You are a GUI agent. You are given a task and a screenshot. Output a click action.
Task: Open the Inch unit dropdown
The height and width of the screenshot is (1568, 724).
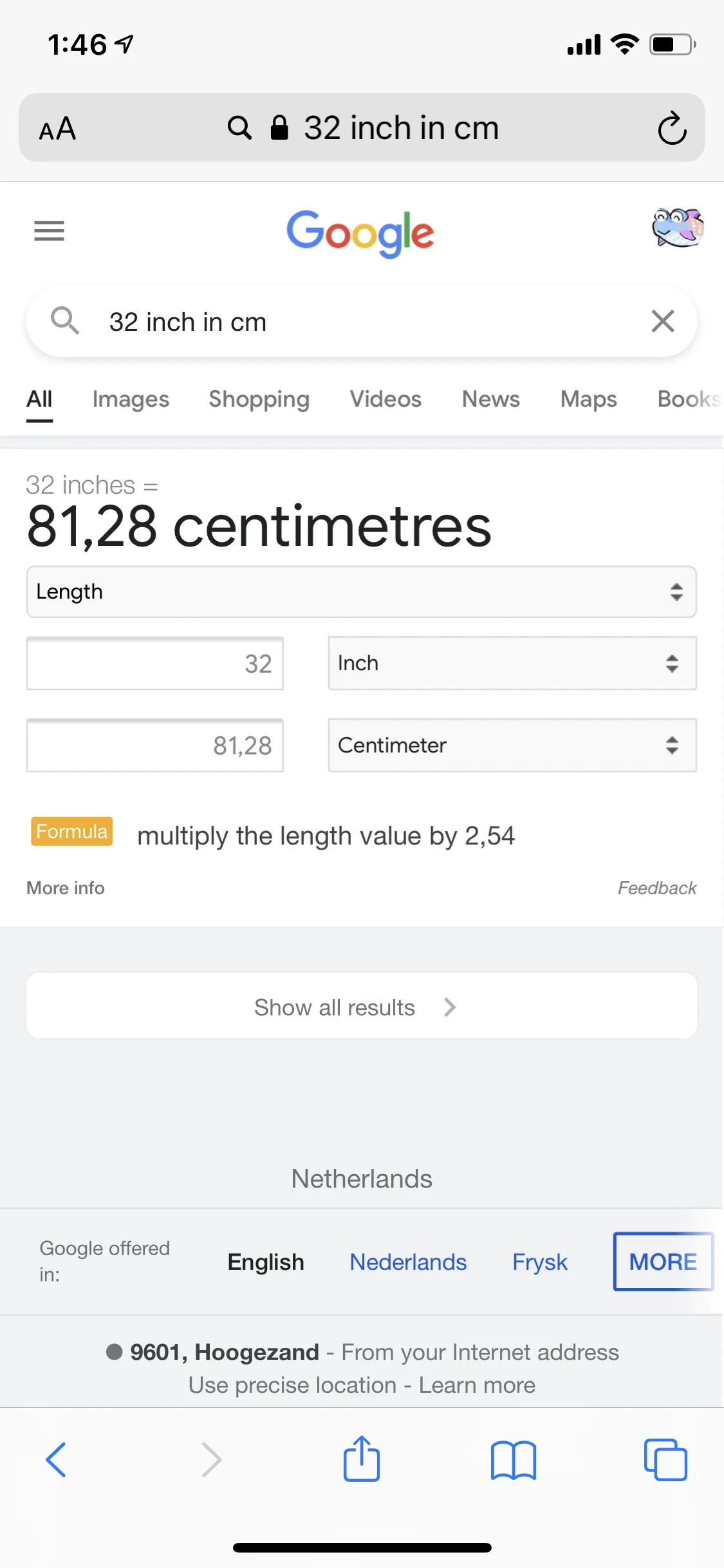coord(512,663)
